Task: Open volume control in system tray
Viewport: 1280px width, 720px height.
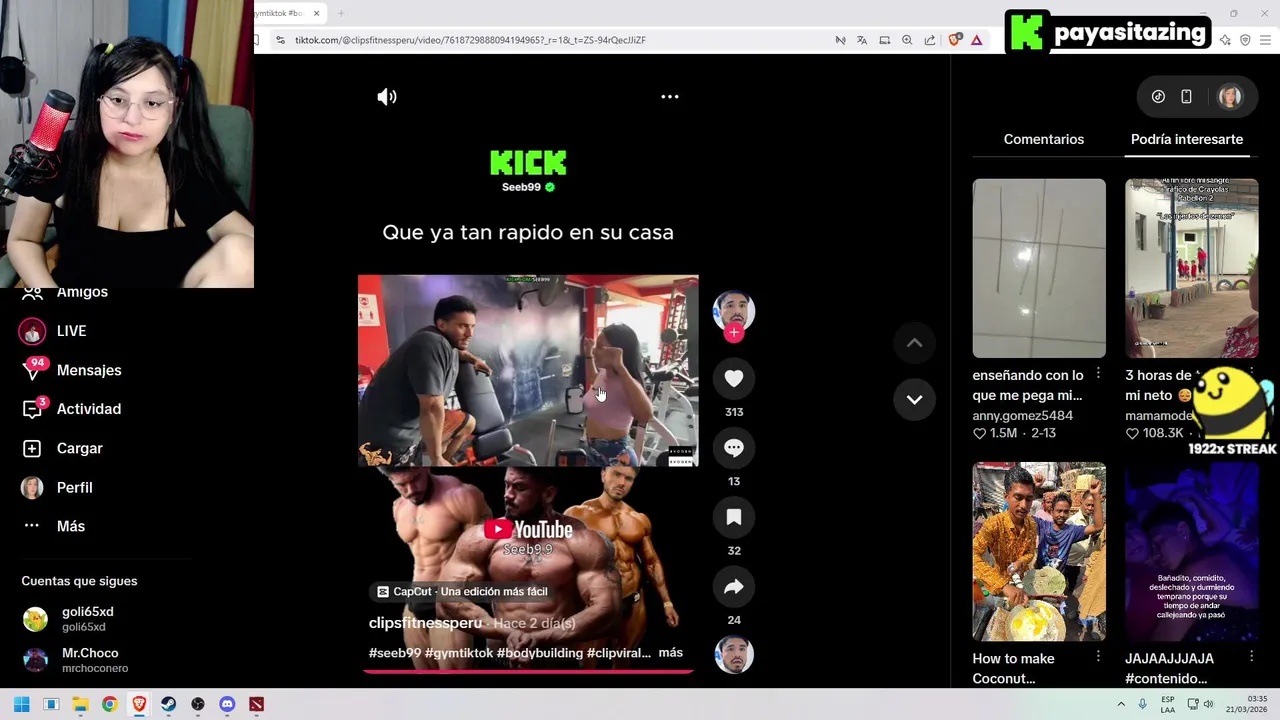Action: click(1208, 704)
